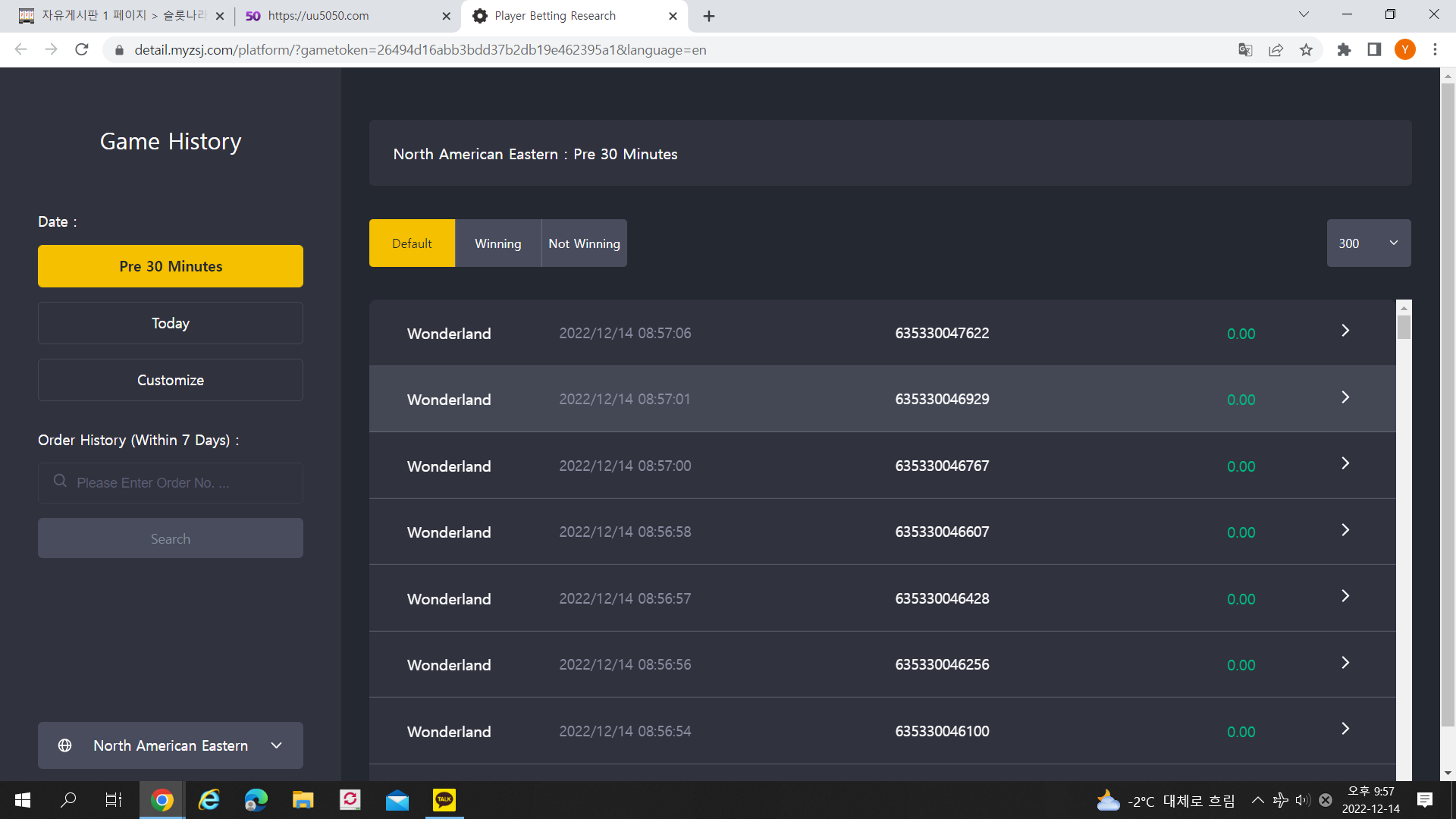Click the Windows Start button
This screenshot has height=819, width=1456.
tap(23, 800)
